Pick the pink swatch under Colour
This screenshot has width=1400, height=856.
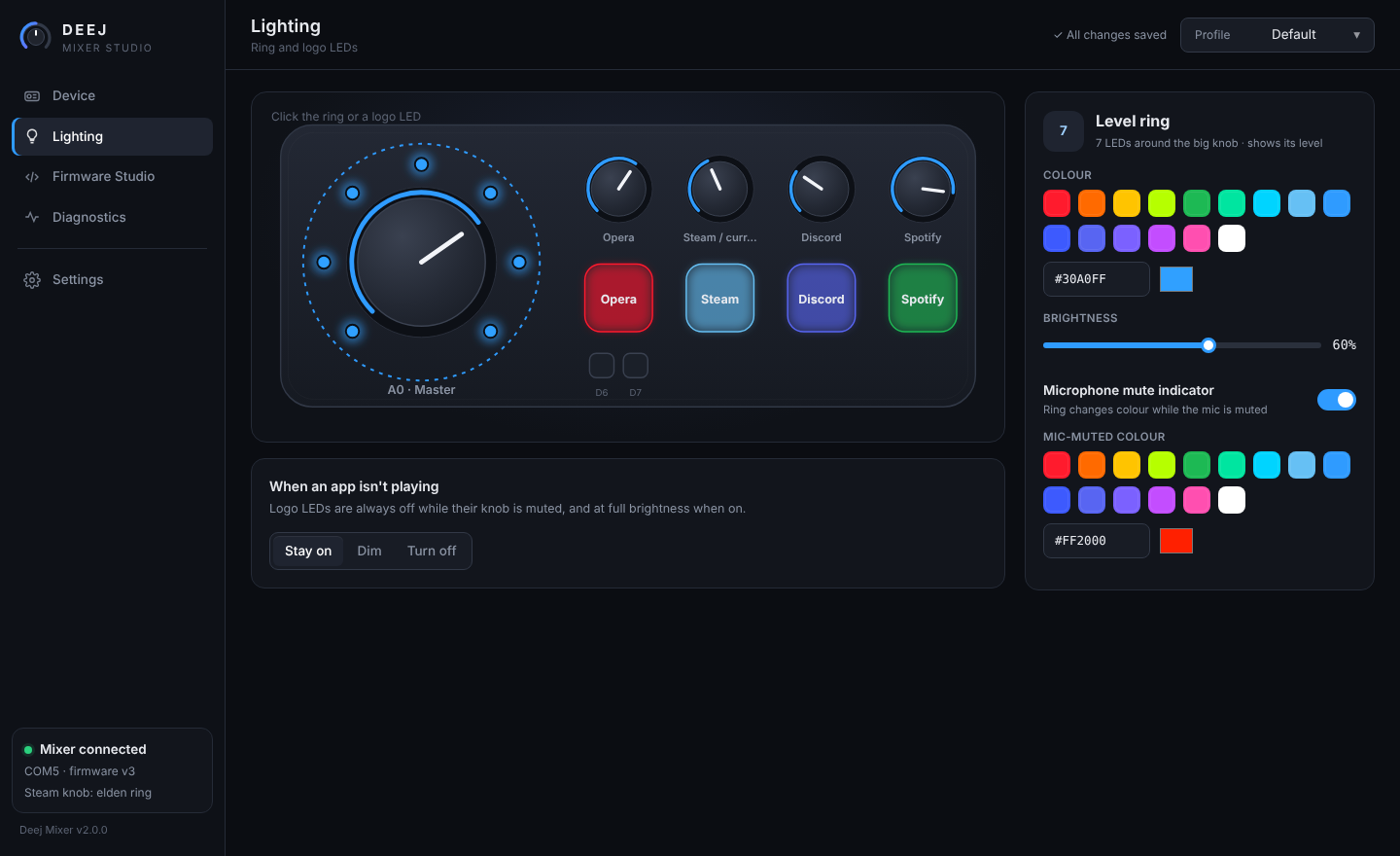click(1197, 238)
